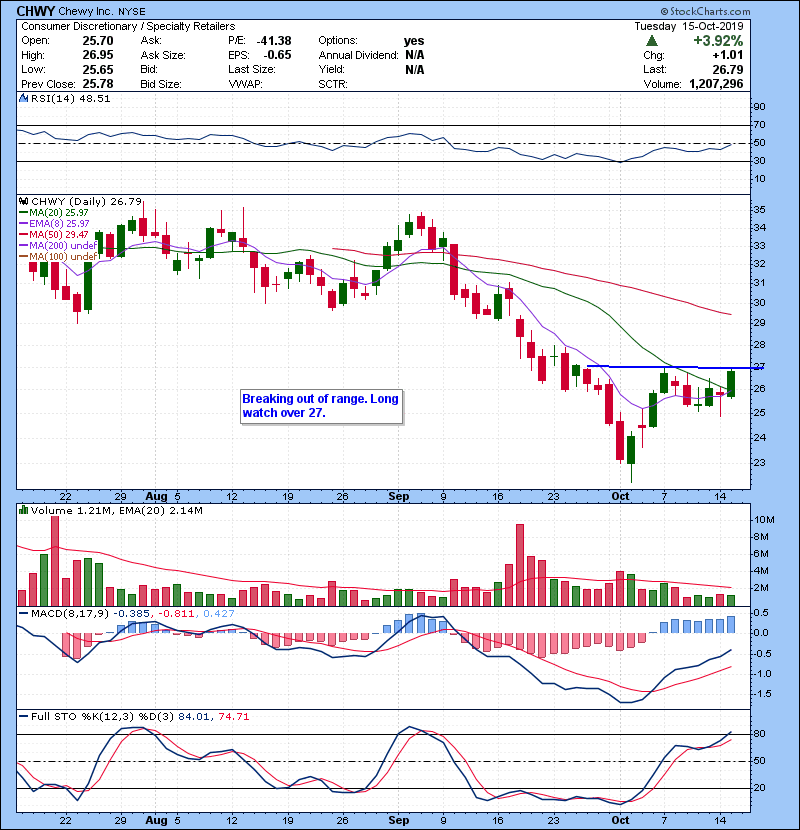Click the Volume 1.21M, EMA(20) 2.14M label
Viewport: 800px width, 830px height.
[116, 511]
